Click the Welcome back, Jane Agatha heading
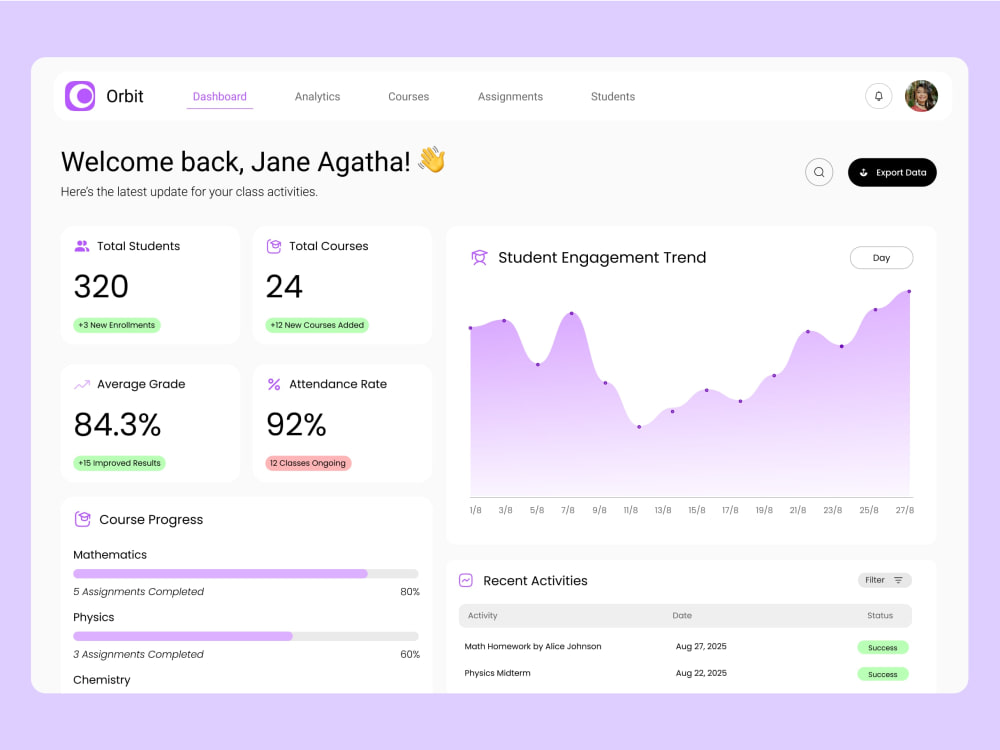 [235, 161]
